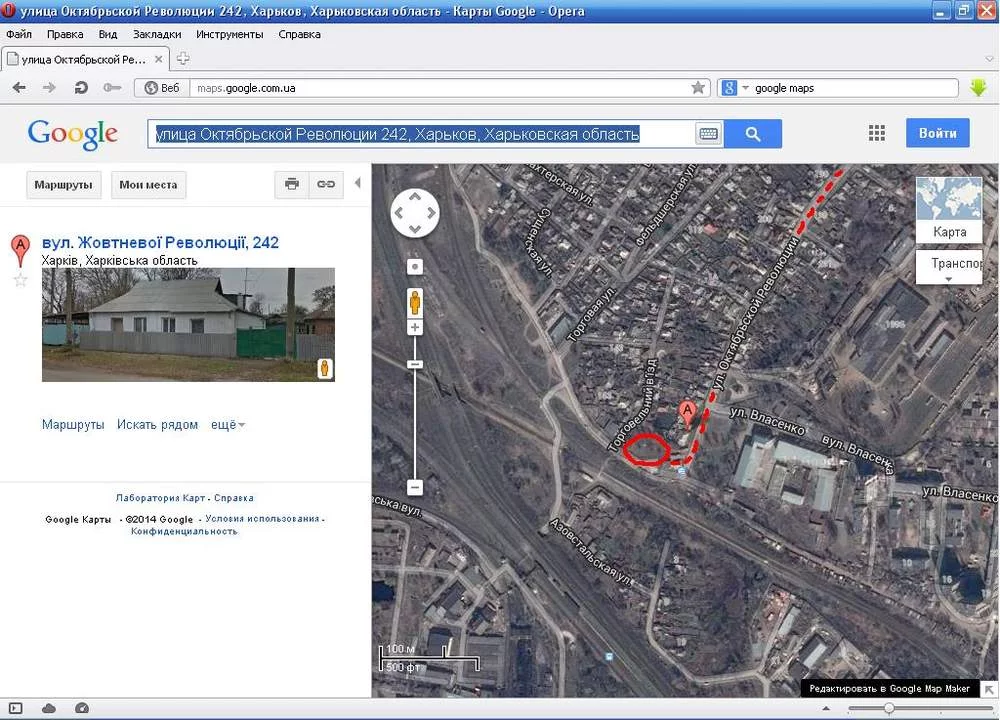Bookmark page with the star icon in address bar
1000x720 pixels.
pos(698,87)
